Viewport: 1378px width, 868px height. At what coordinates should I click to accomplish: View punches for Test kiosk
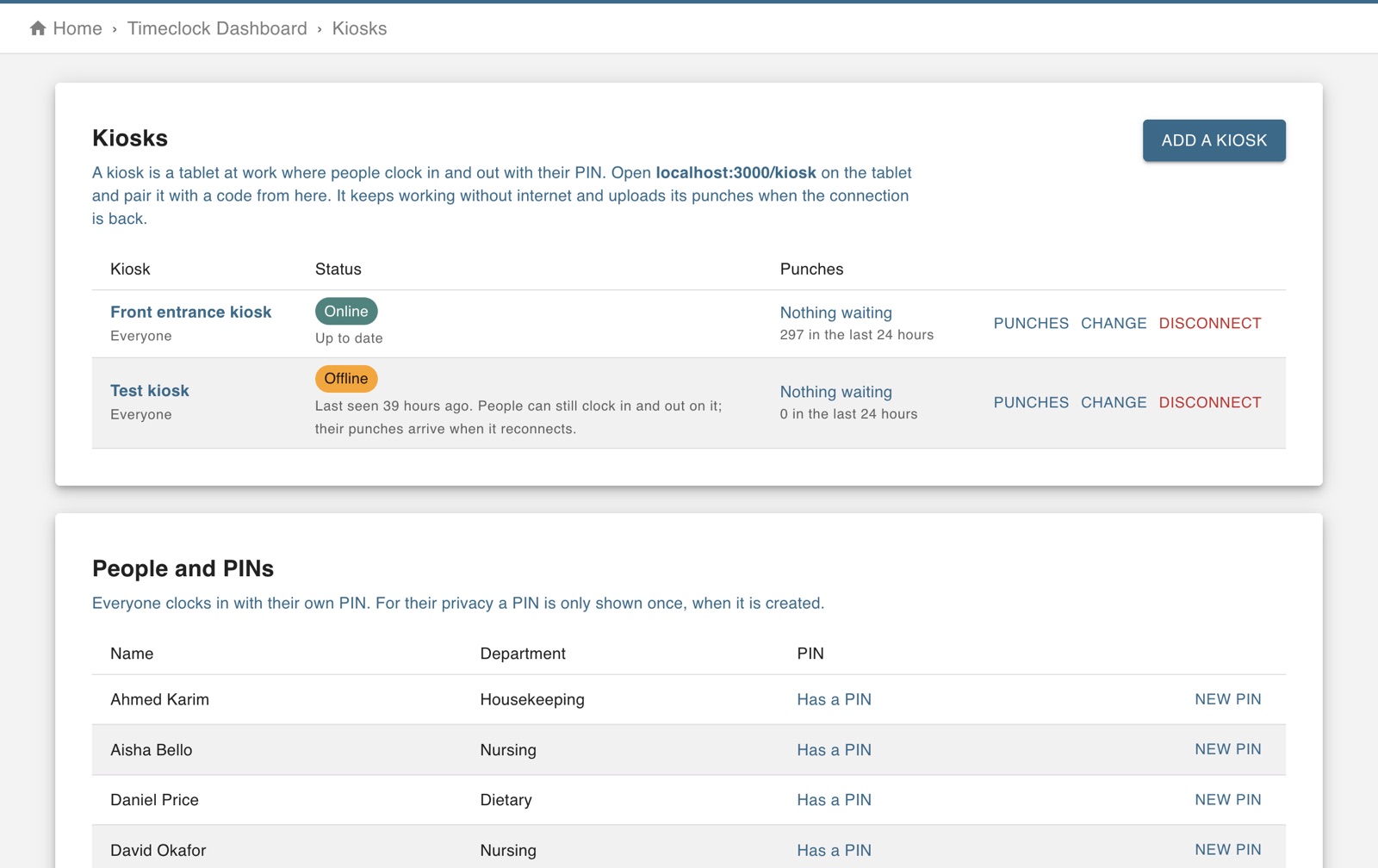tap(1031, 402)
